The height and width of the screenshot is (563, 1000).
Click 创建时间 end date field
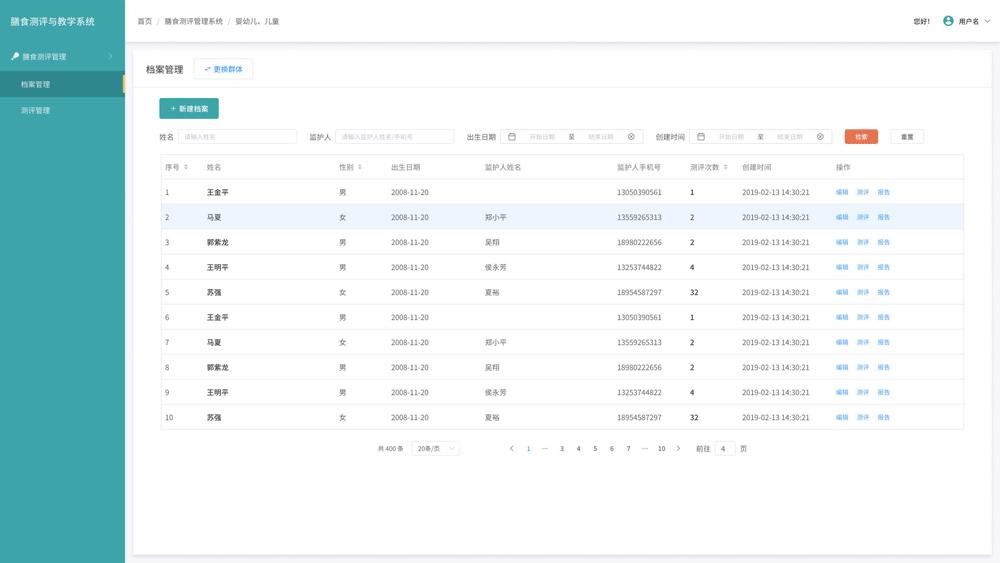coord(790,136)
